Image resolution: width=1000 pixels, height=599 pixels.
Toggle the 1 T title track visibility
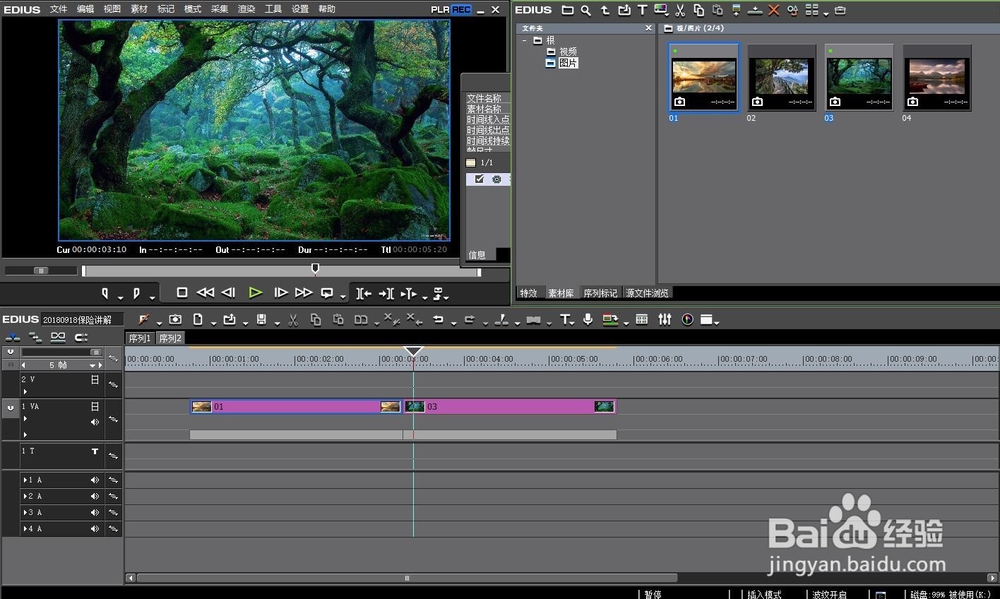[x=94, y=451]
